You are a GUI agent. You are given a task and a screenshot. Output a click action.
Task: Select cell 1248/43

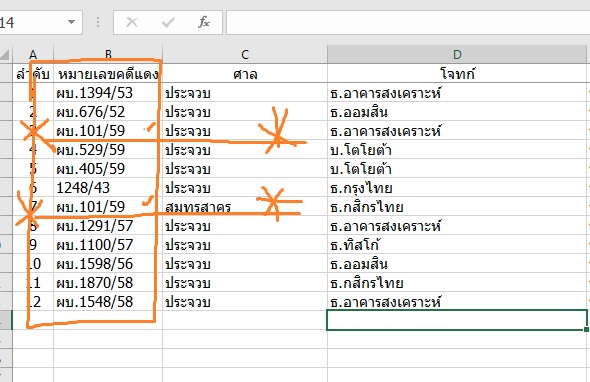[x=108, y=187]
